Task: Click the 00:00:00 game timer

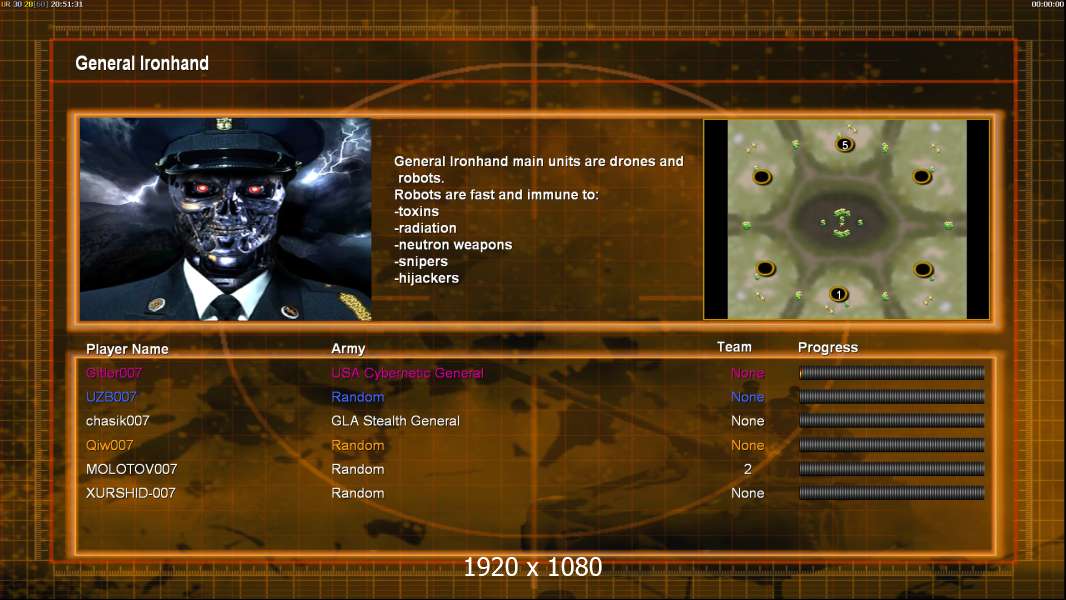Action: click(x=1048, y=4)
